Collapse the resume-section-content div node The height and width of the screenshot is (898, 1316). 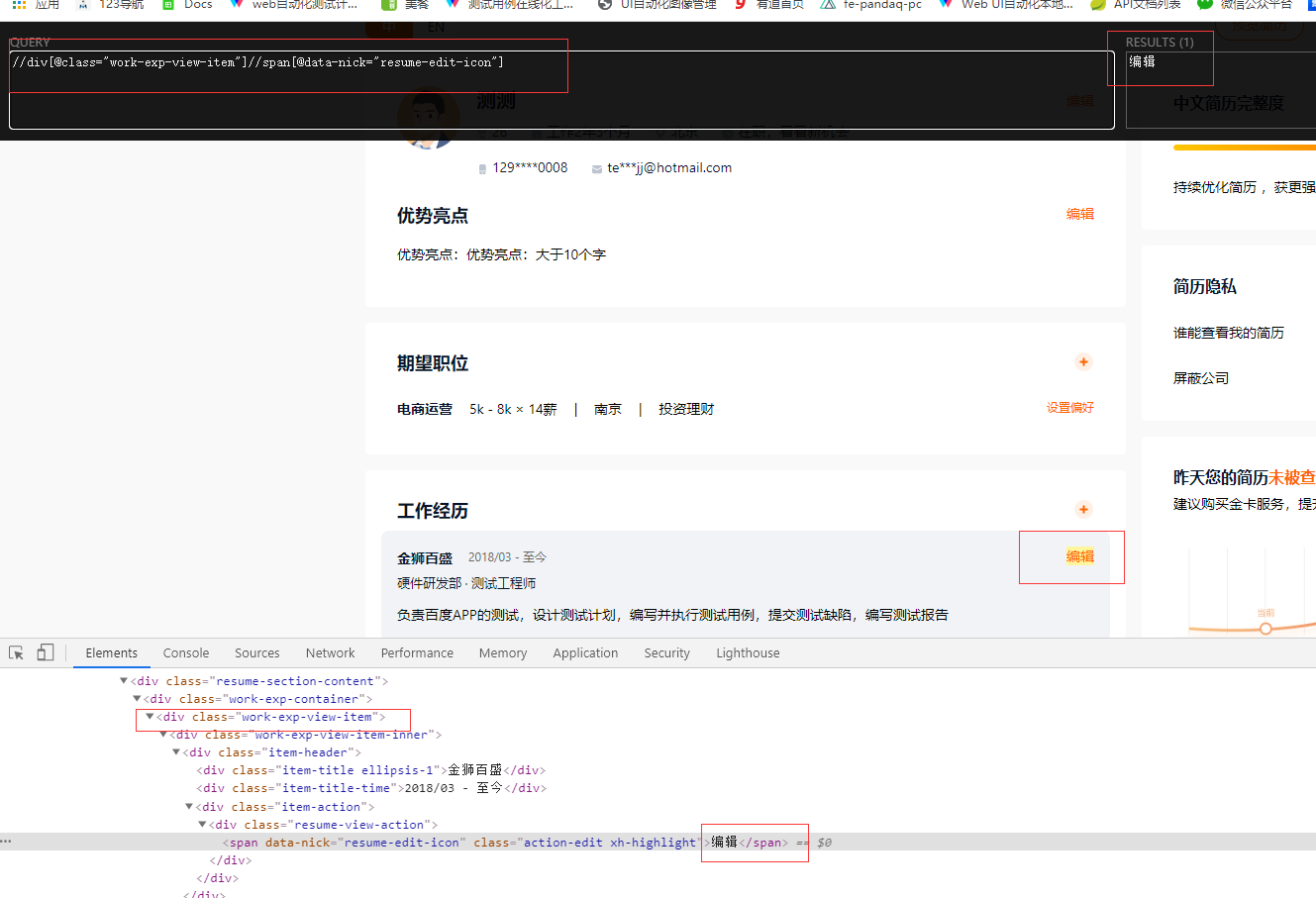[x=123, y=680]
